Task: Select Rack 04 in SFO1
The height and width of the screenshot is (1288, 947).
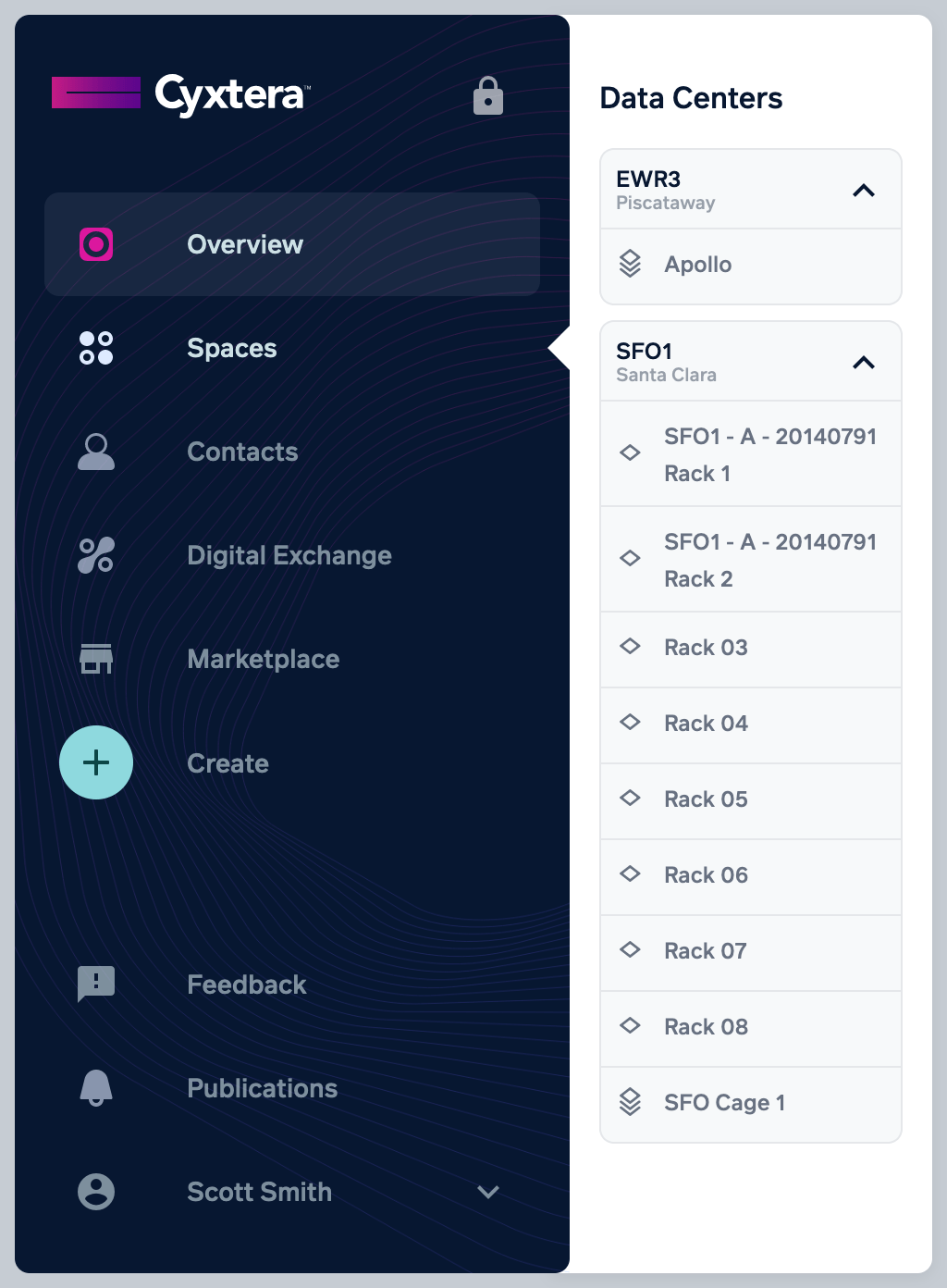Action: click(751, 725)
